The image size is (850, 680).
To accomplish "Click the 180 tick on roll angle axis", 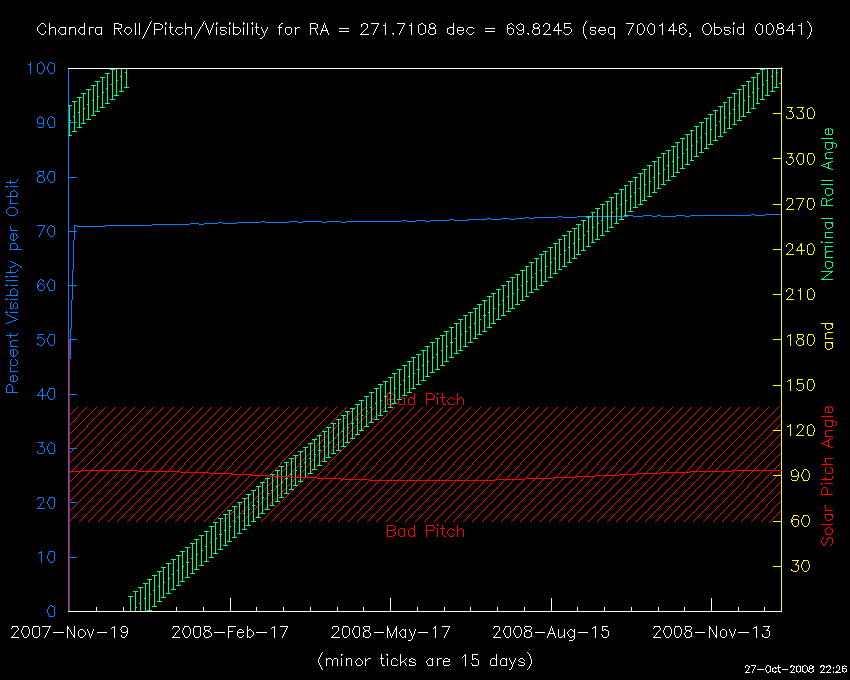I will pos(802,340).
